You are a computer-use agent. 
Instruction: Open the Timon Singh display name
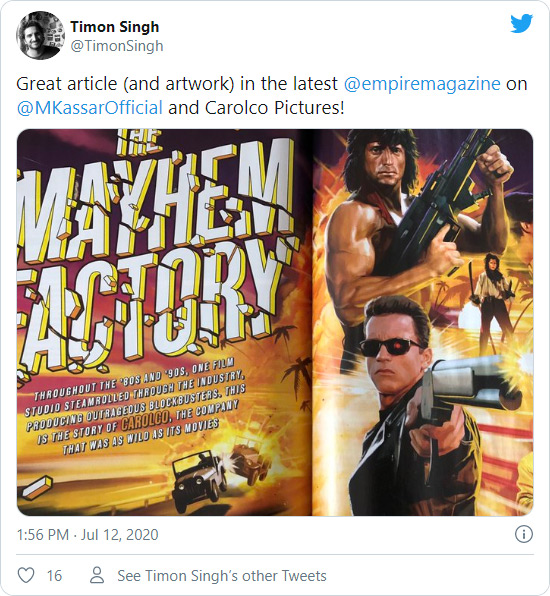(115, 27)
